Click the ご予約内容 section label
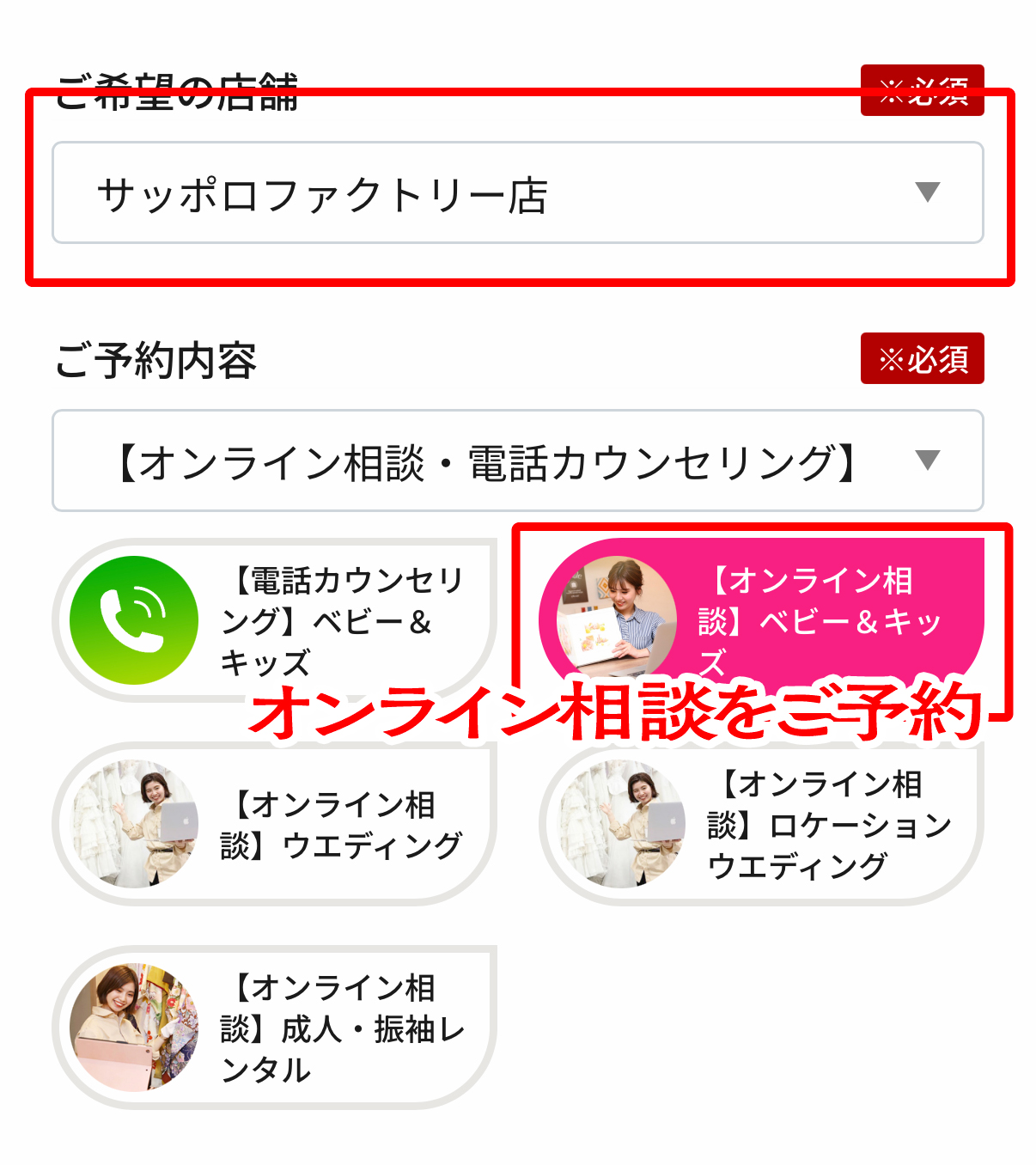The image size is (1036, 1165). click(x=155, y=360)
